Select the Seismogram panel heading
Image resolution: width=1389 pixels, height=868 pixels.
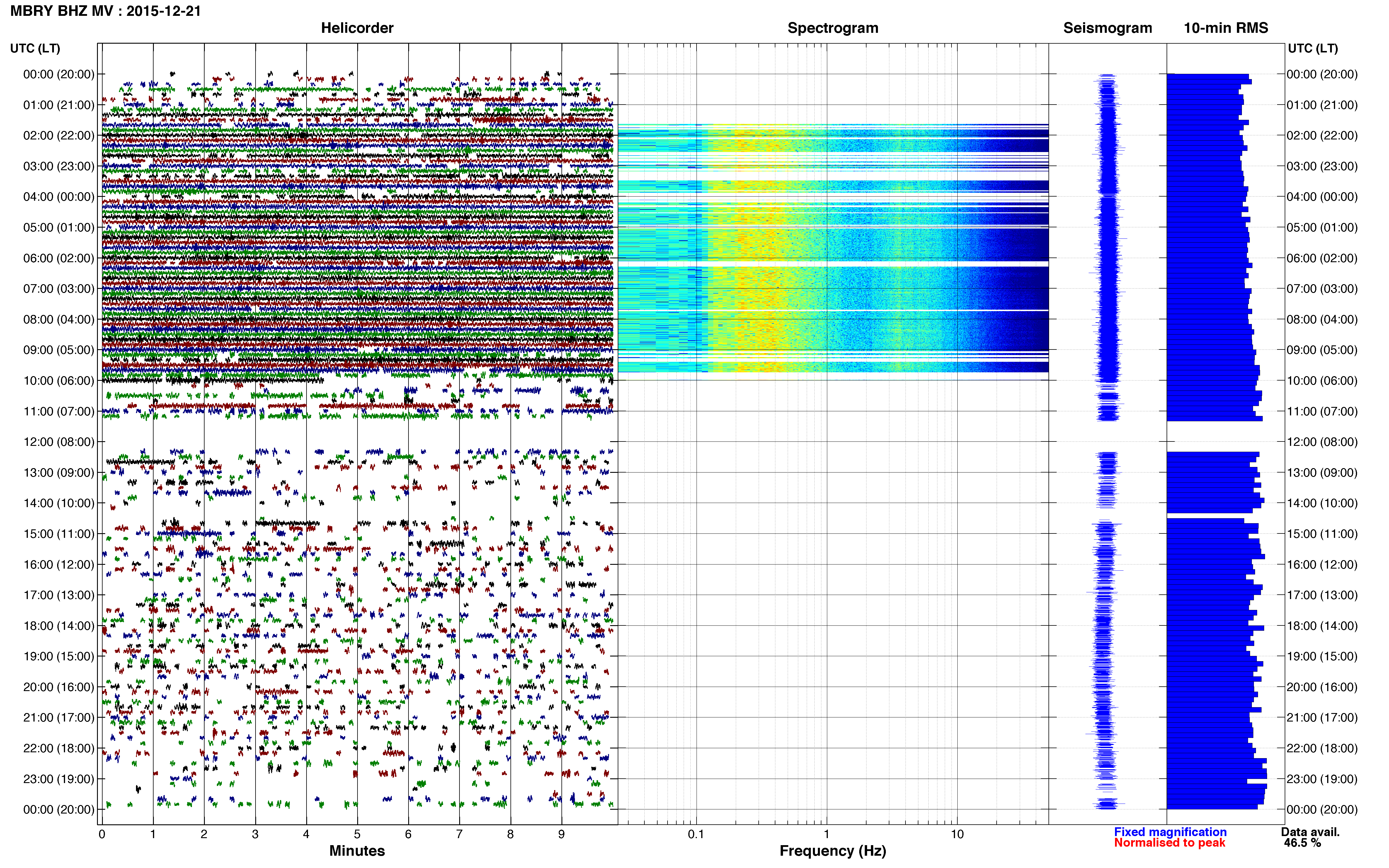click(1108, 28)
